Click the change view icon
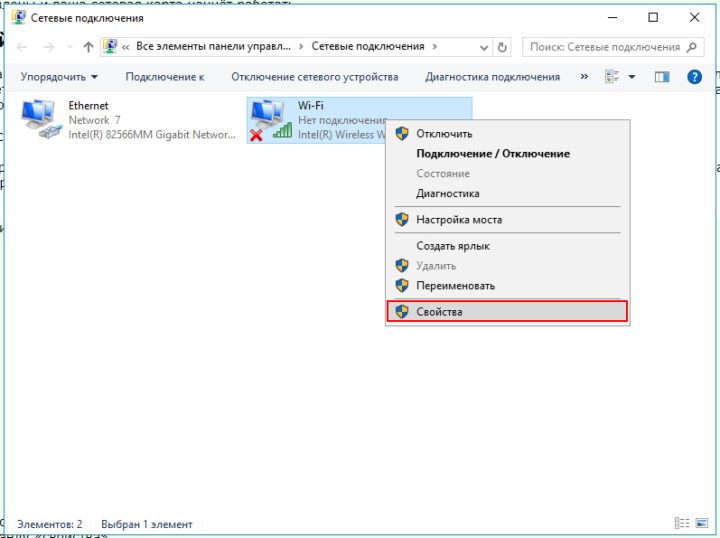This screenshot has height=538, width=720. click(612, 77)
